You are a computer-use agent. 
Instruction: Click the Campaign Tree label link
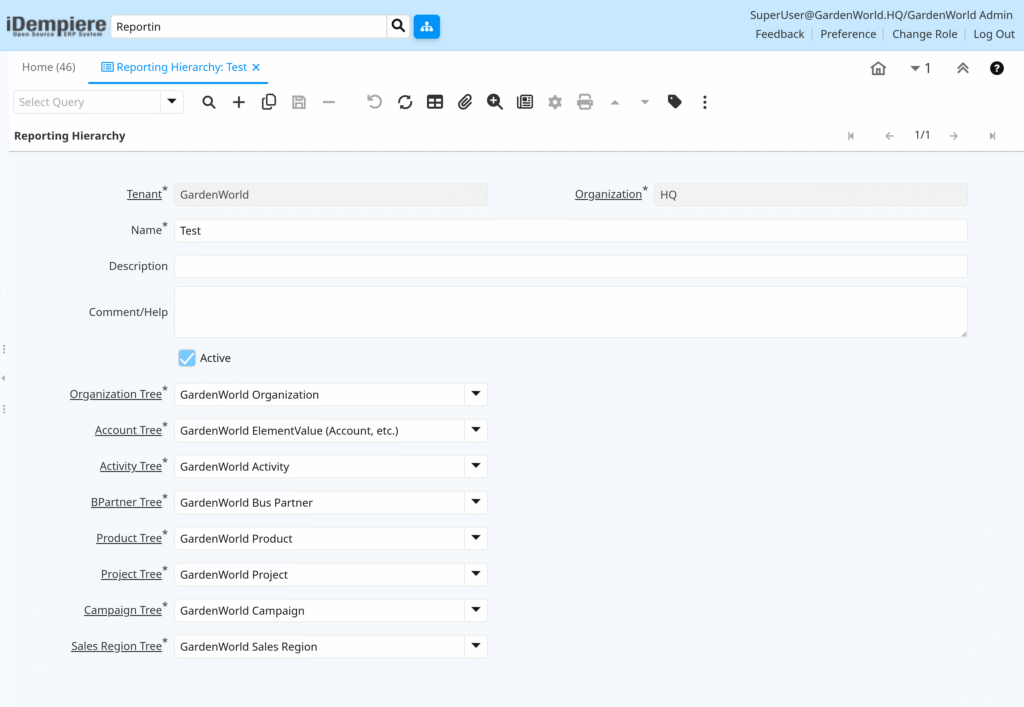pyautogui.click(x=123, y=610)
